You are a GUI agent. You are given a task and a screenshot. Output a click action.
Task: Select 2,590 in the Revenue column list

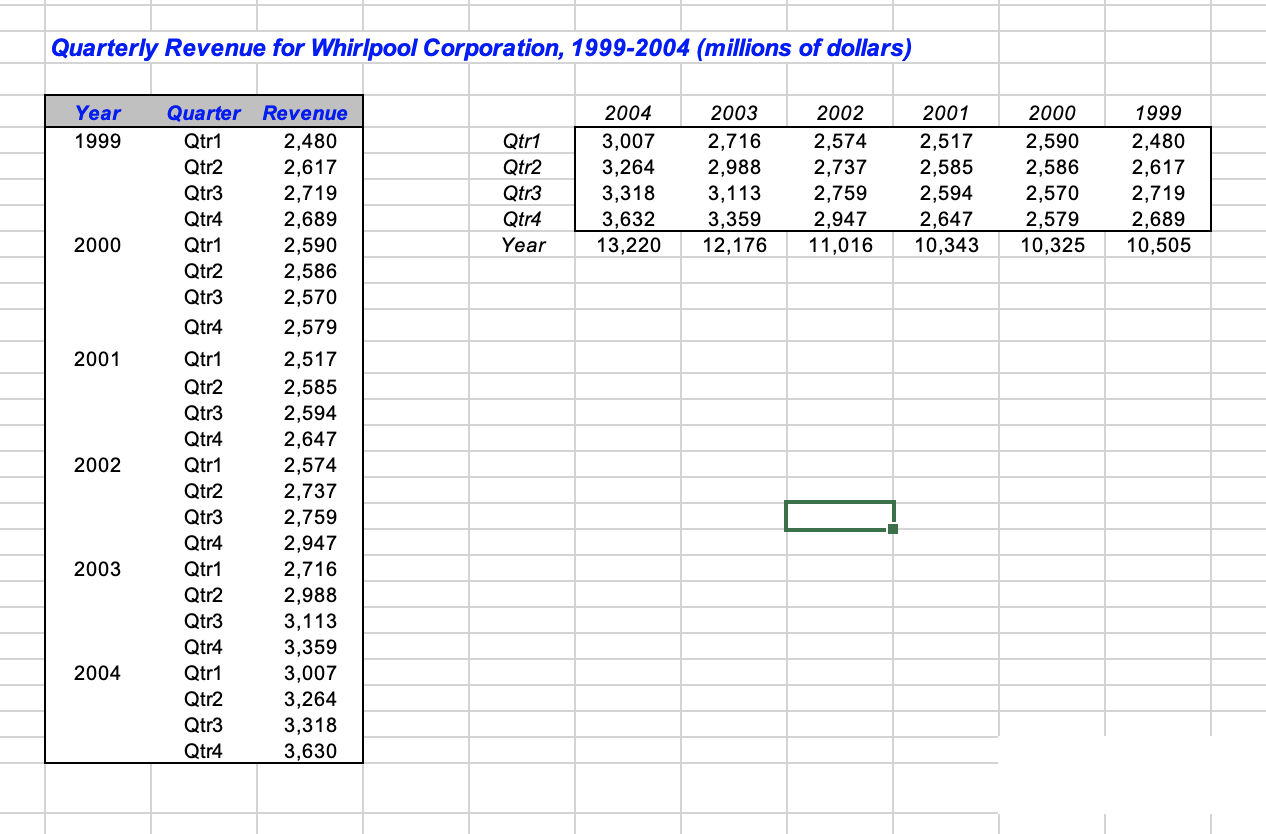pyautogui.click(x=310, y=245)
